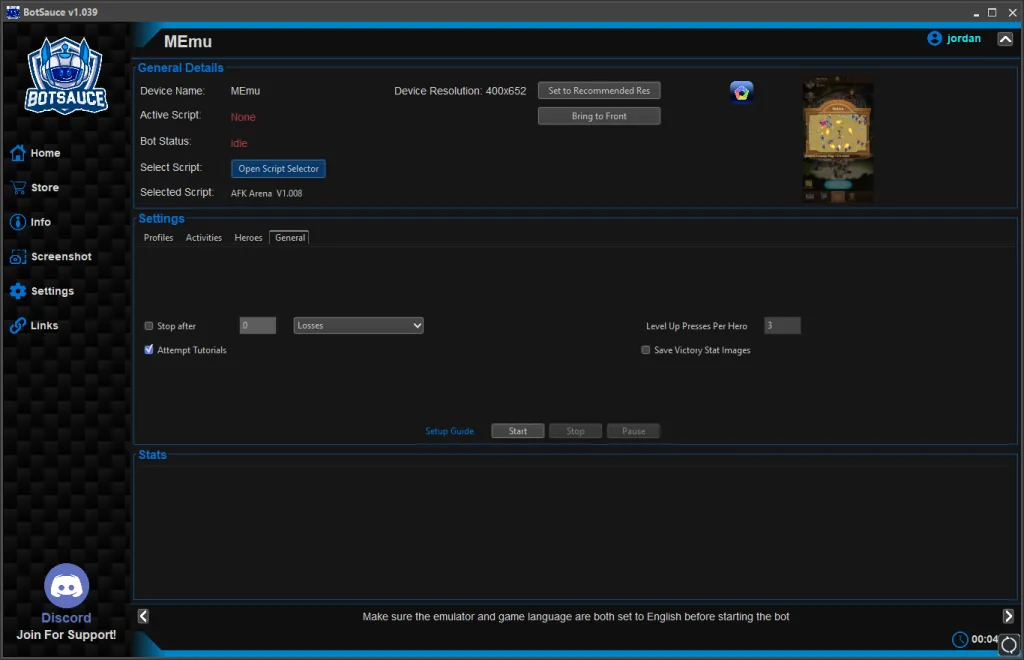This screenshot has width=1024, height=660.
Task: Click the clock timer icon
Action: pos(959,640)
